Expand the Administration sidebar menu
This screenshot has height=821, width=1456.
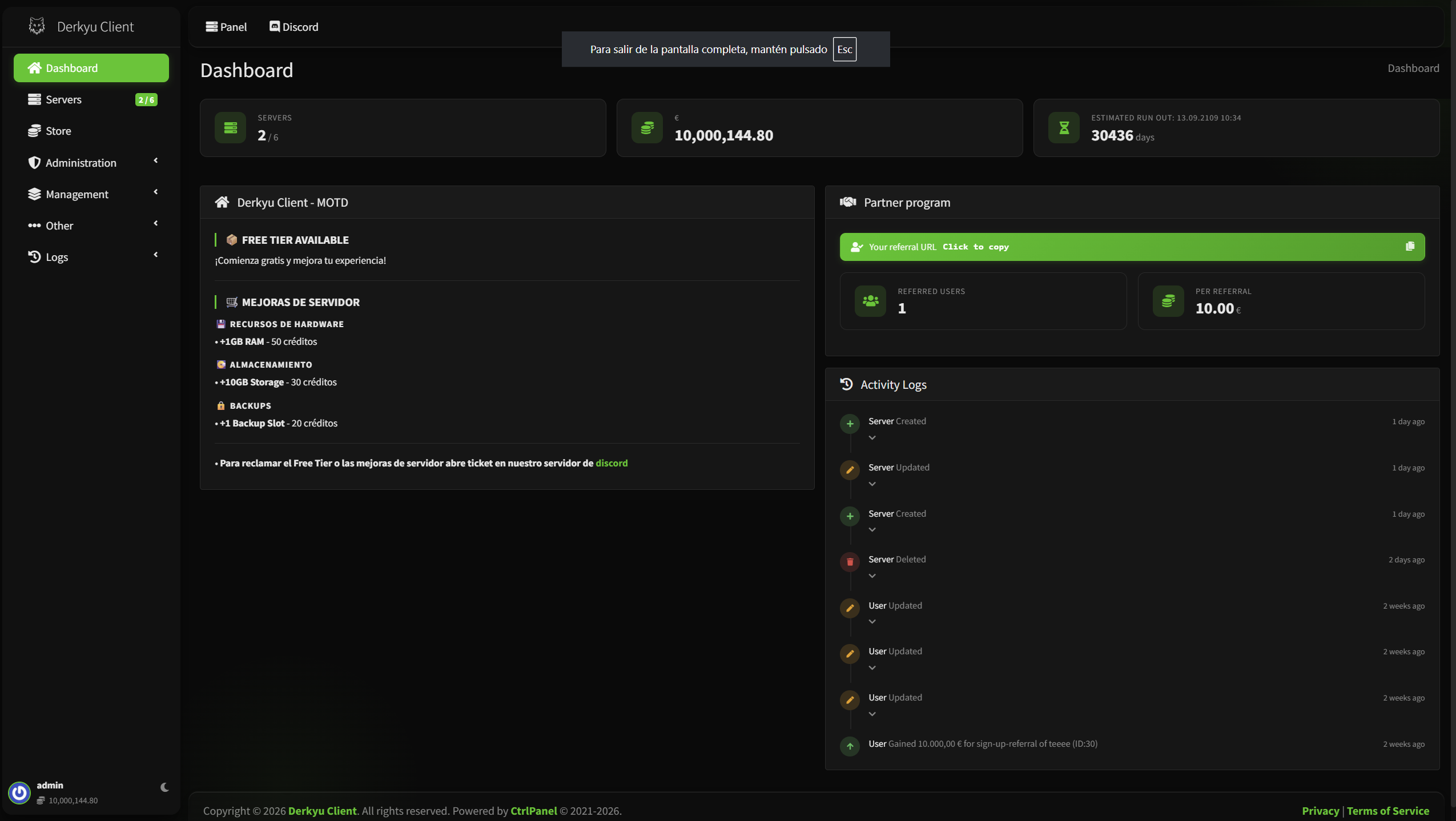[91, 163]
